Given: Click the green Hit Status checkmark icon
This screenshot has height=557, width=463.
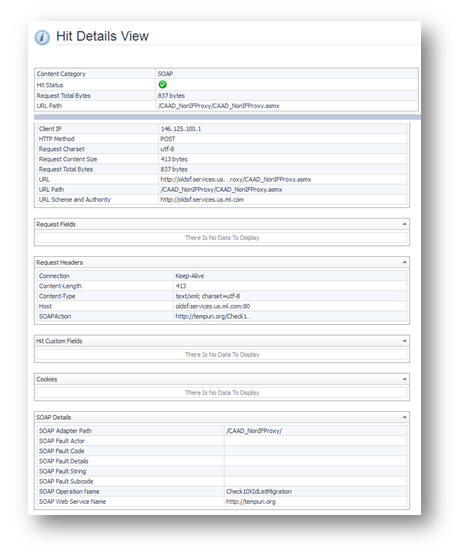Looking at the screenshot, I should click(x=162, y=85).
